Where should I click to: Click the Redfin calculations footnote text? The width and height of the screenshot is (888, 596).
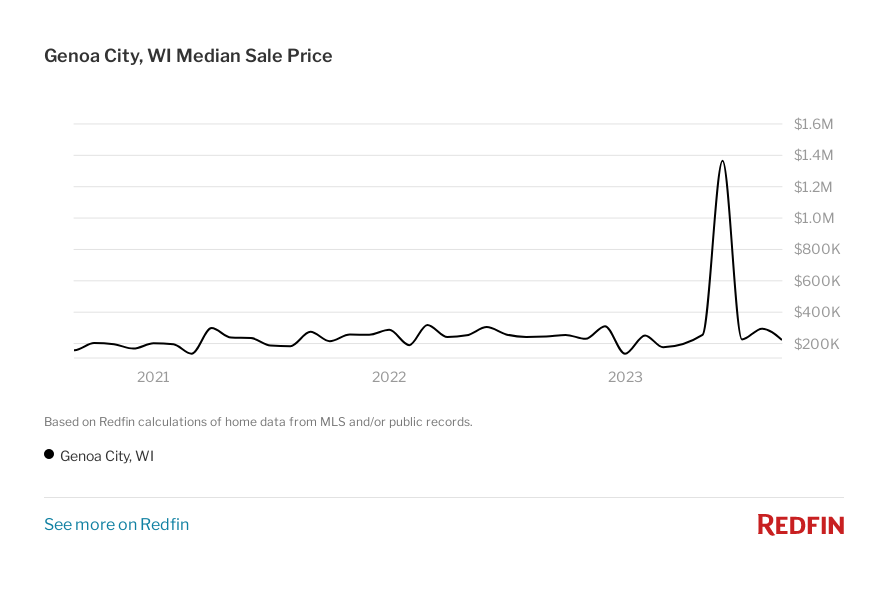tap(258, 422)
